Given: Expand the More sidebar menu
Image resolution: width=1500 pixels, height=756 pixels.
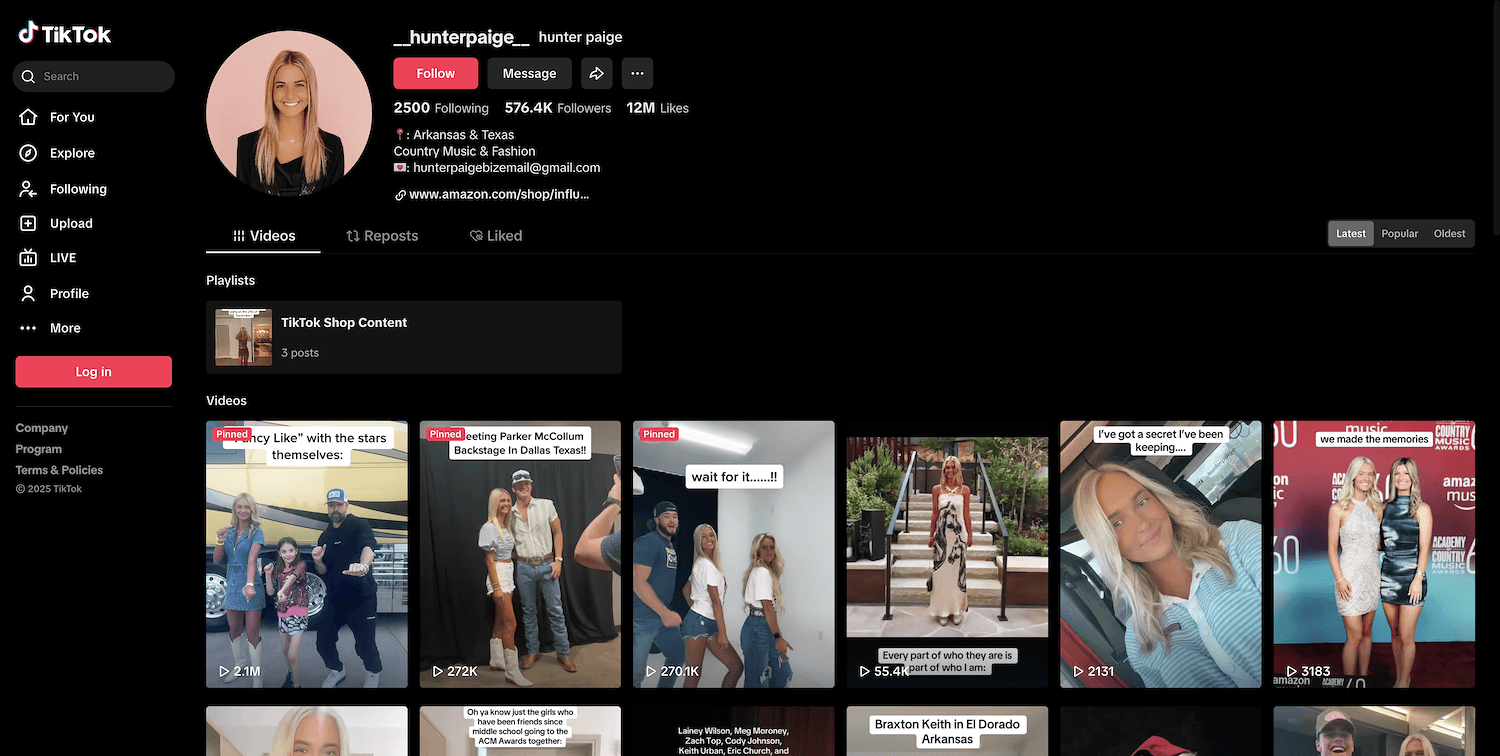Looking at the screenshot, I should [65, 328].
